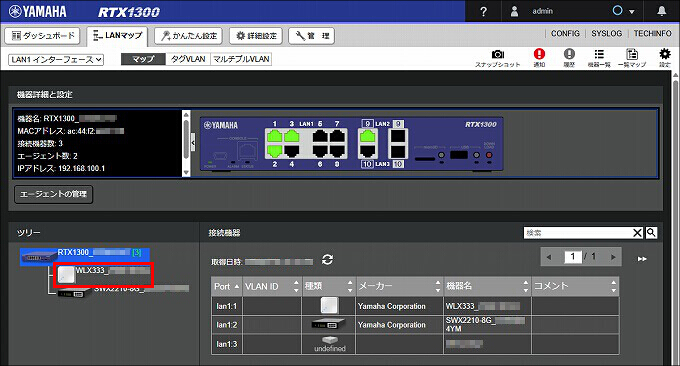680x366 pixels.
Task: Switch to the タグVLAN tab
Action: coord(188,59)
